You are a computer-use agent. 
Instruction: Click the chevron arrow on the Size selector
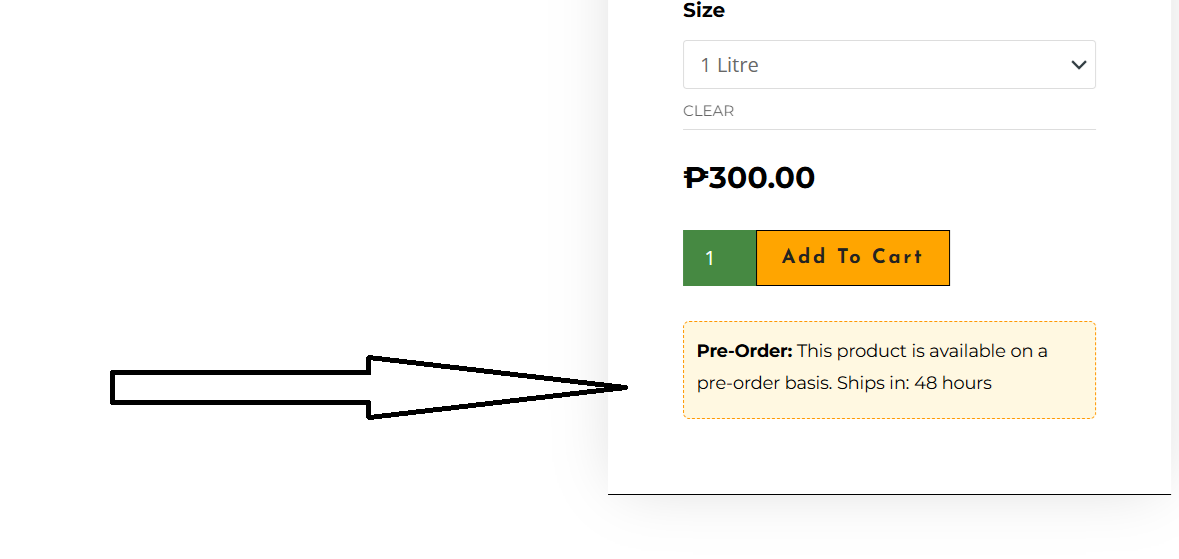pyautogui.click(x=1078, y=65)
